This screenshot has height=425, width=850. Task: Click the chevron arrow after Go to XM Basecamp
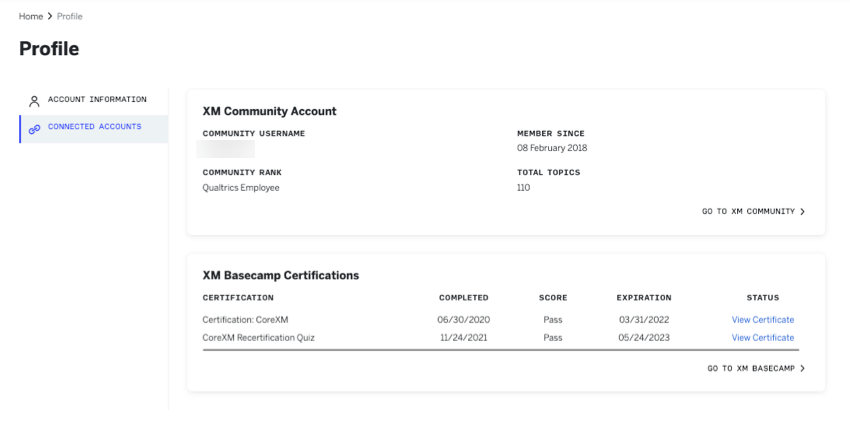point(803,369)
